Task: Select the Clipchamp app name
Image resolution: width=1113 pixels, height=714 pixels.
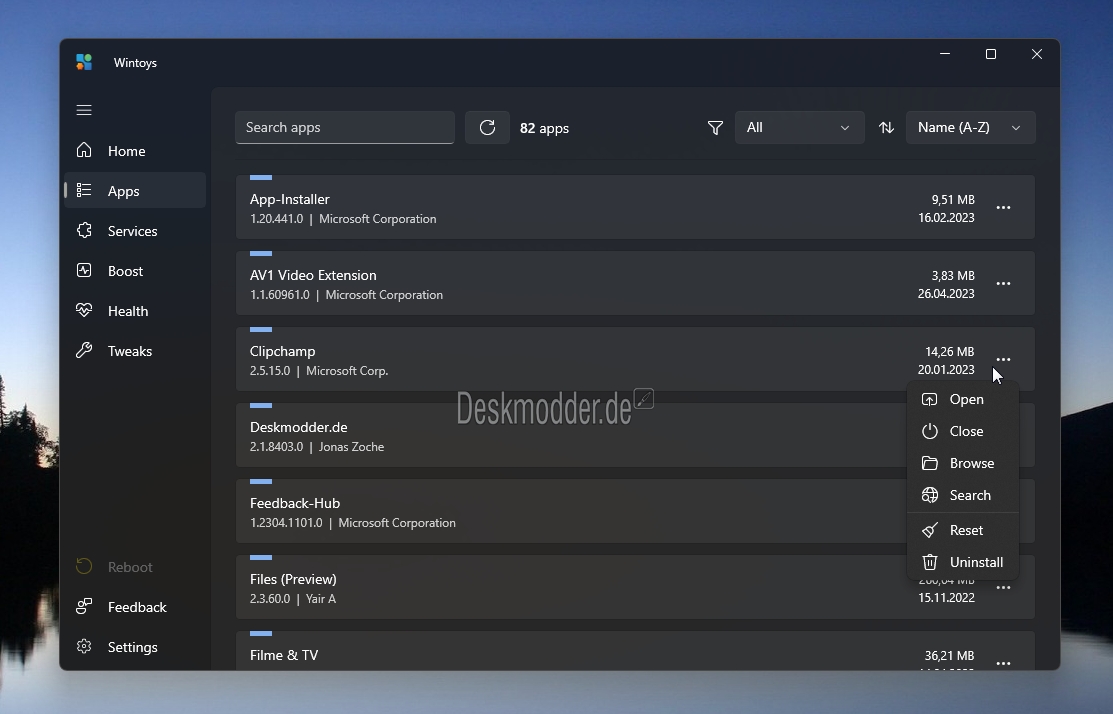Action: click(x=283, y=351)
